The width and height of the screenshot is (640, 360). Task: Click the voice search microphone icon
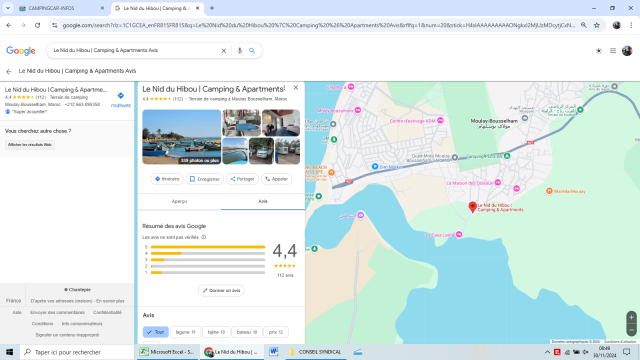point(240,51)
